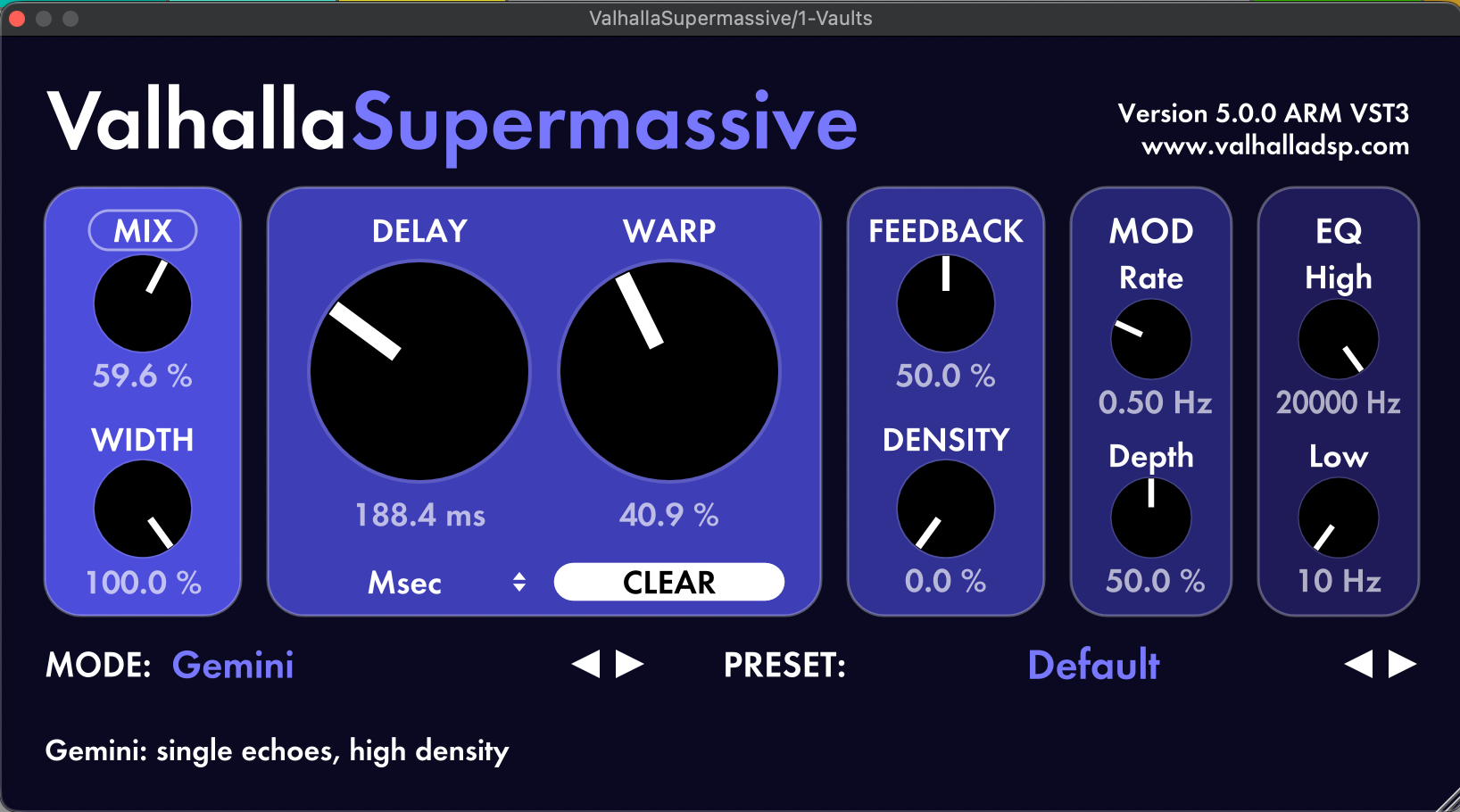Click the PRESET: label
The image size is (1460, 812).
coord(785,665)
